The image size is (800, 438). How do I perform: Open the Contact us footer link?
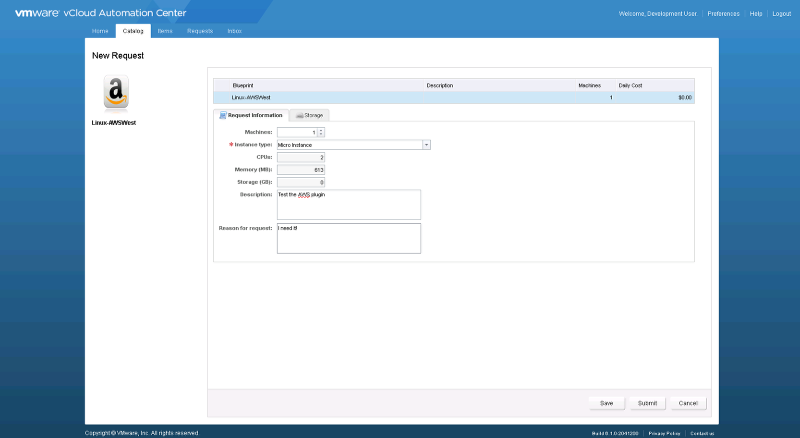[702, 433]
